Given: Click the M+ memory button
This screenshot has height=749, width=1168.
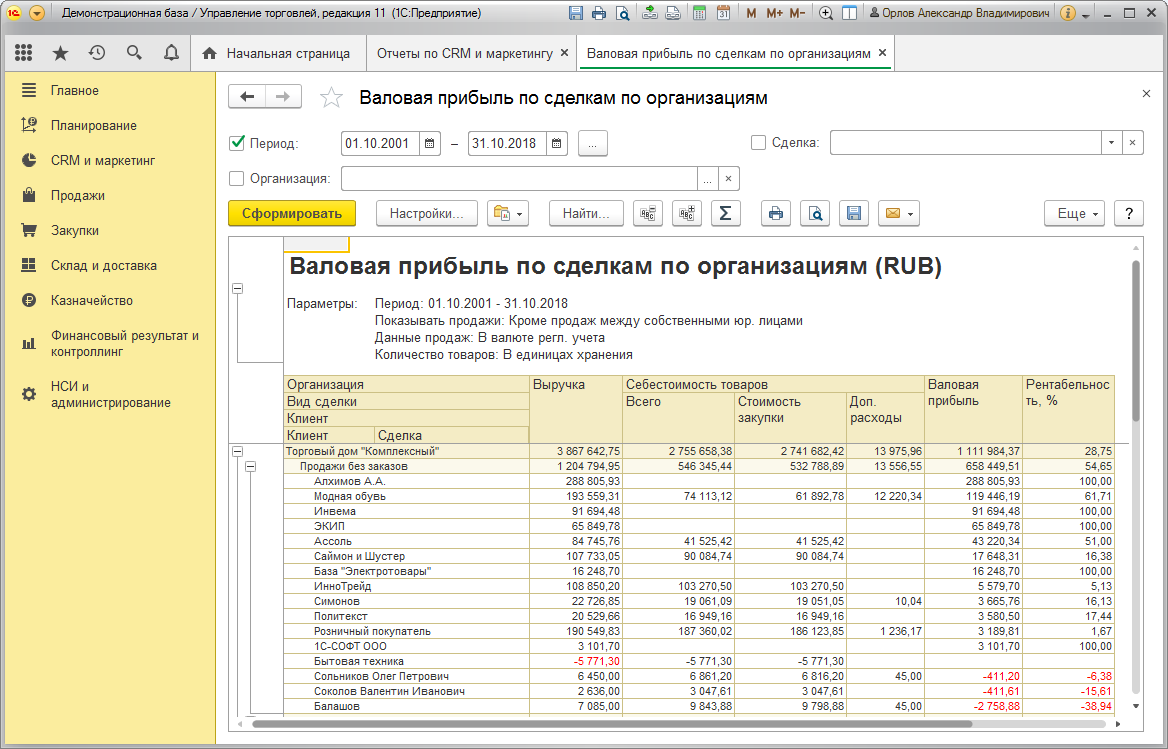Looking at the screenshot, I should (774, 13).
